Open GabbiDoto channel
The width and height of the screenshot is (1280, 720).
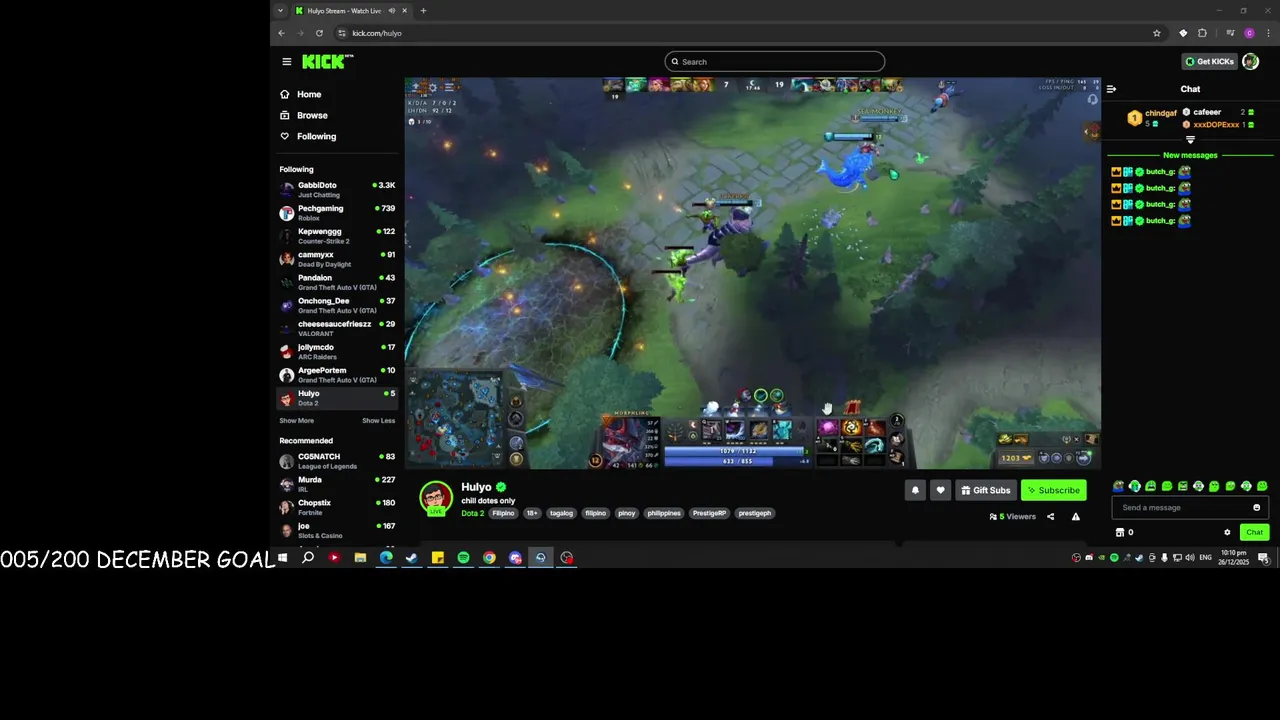click(x=338, y=189)
